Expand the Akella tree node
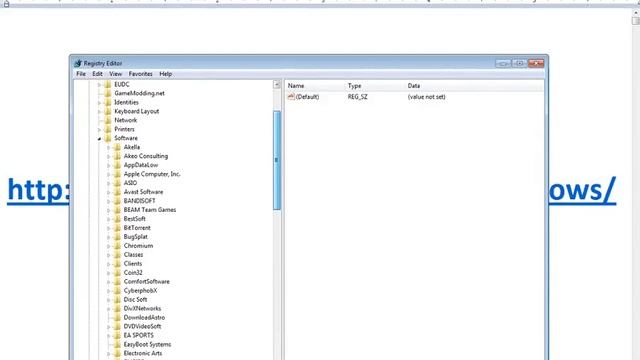640x360 pixels. [109, 148]
